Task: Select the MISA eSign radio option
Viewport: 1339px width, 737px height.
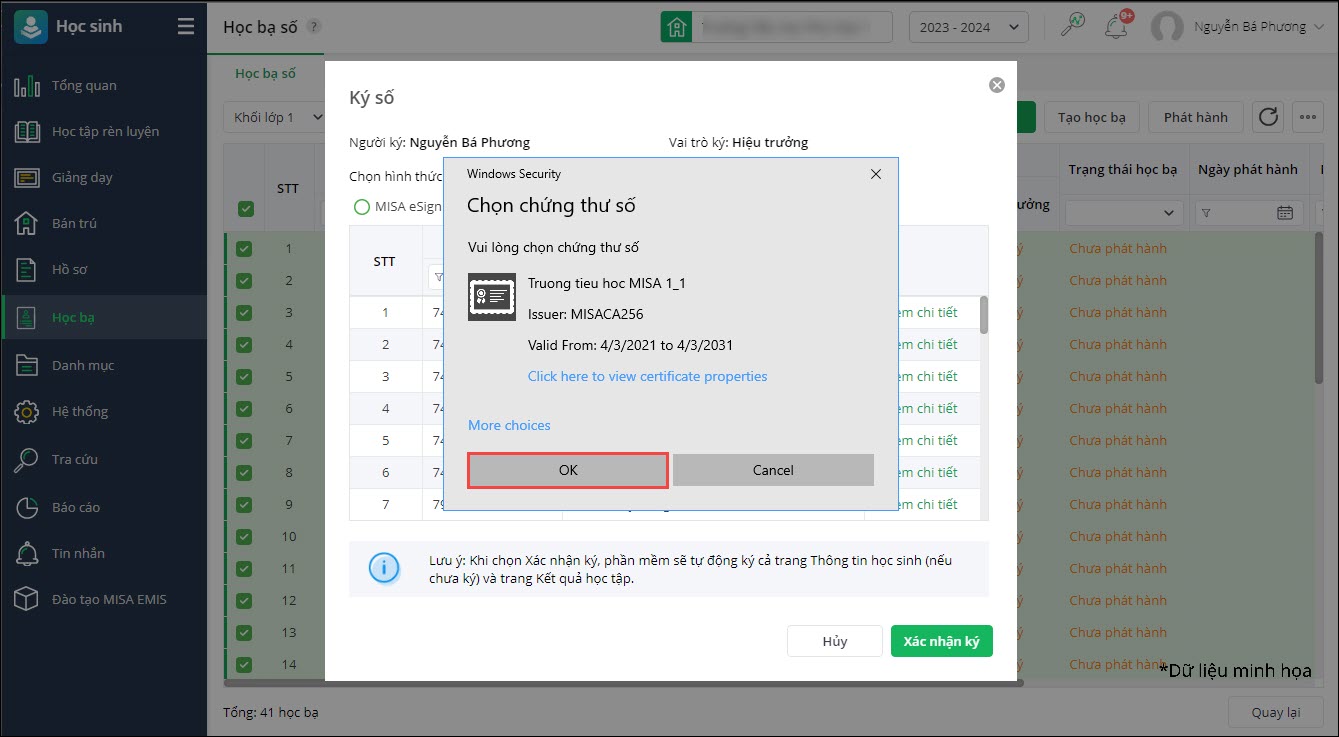Action: pyautogui.click(x=362, y=207)
